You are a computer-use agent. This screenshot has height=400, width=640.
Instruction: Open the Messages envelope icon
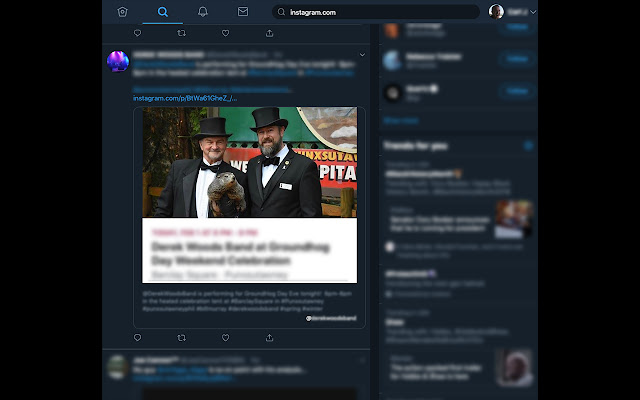[x=243, y=12]
